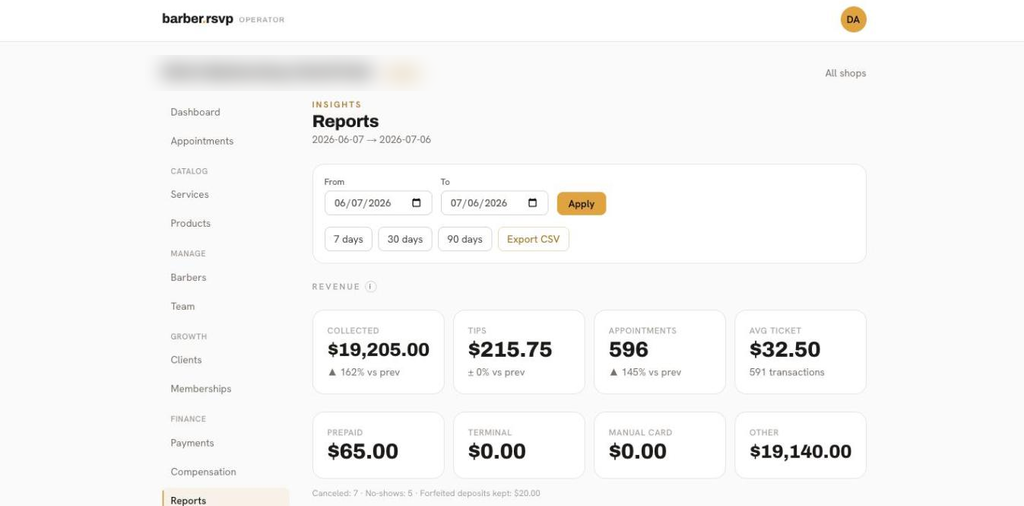This screenshot has height=506, width=1024.
Task: Open calendar picker icon in From date field
Action: tap(417, 203)
